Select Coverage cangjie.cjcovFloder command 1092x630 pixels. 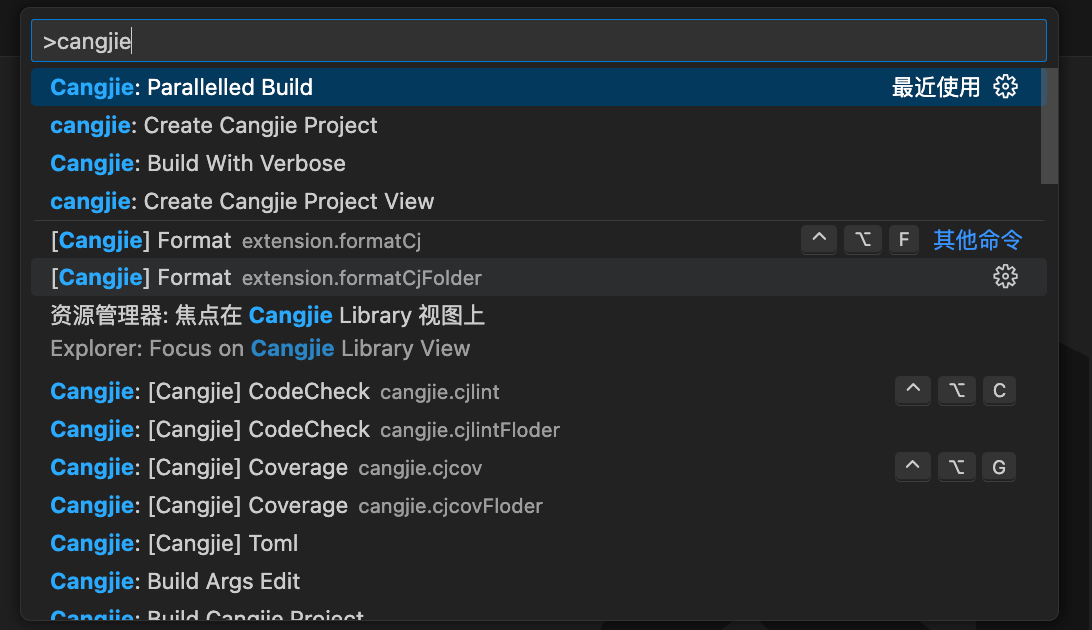pos(538,505)
